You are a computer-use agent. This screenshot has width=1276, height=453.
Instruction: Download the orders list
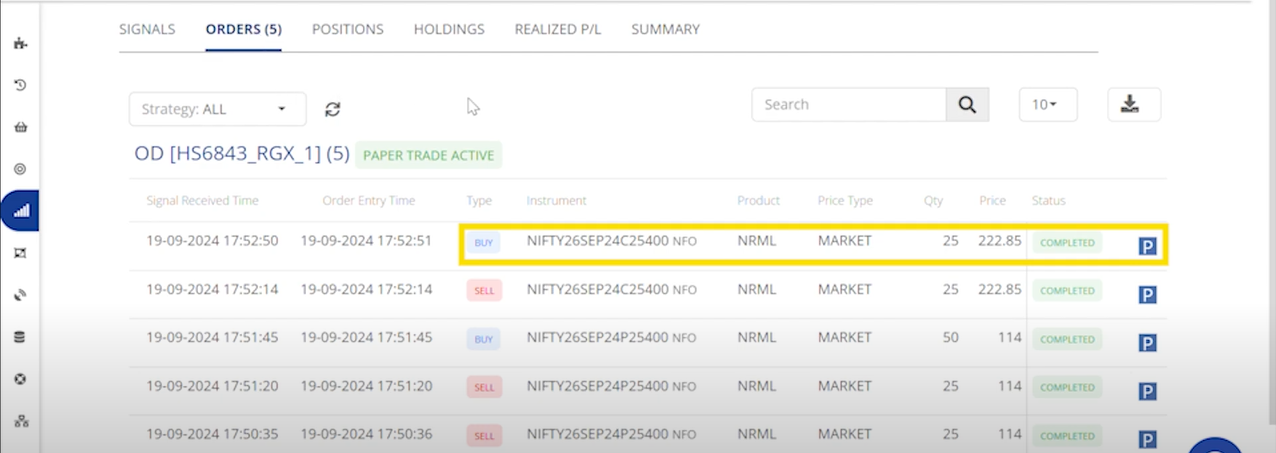tap(1133, 105)
